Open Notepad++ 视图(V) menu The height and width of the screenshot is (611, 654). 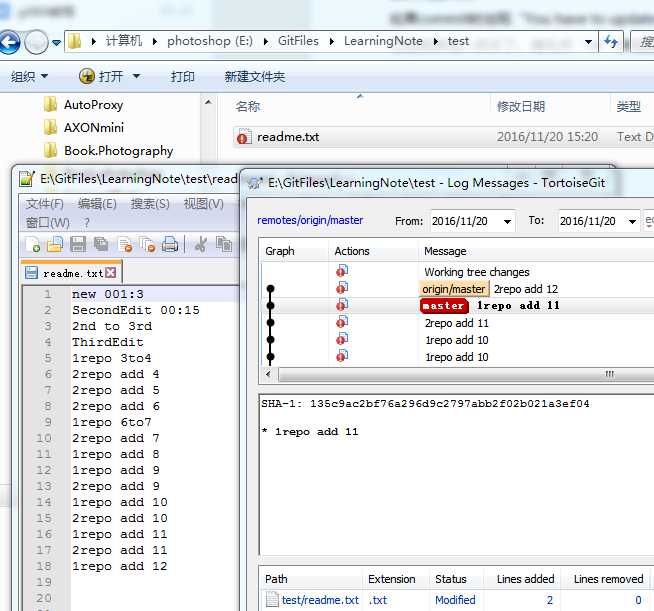point(204,204)
